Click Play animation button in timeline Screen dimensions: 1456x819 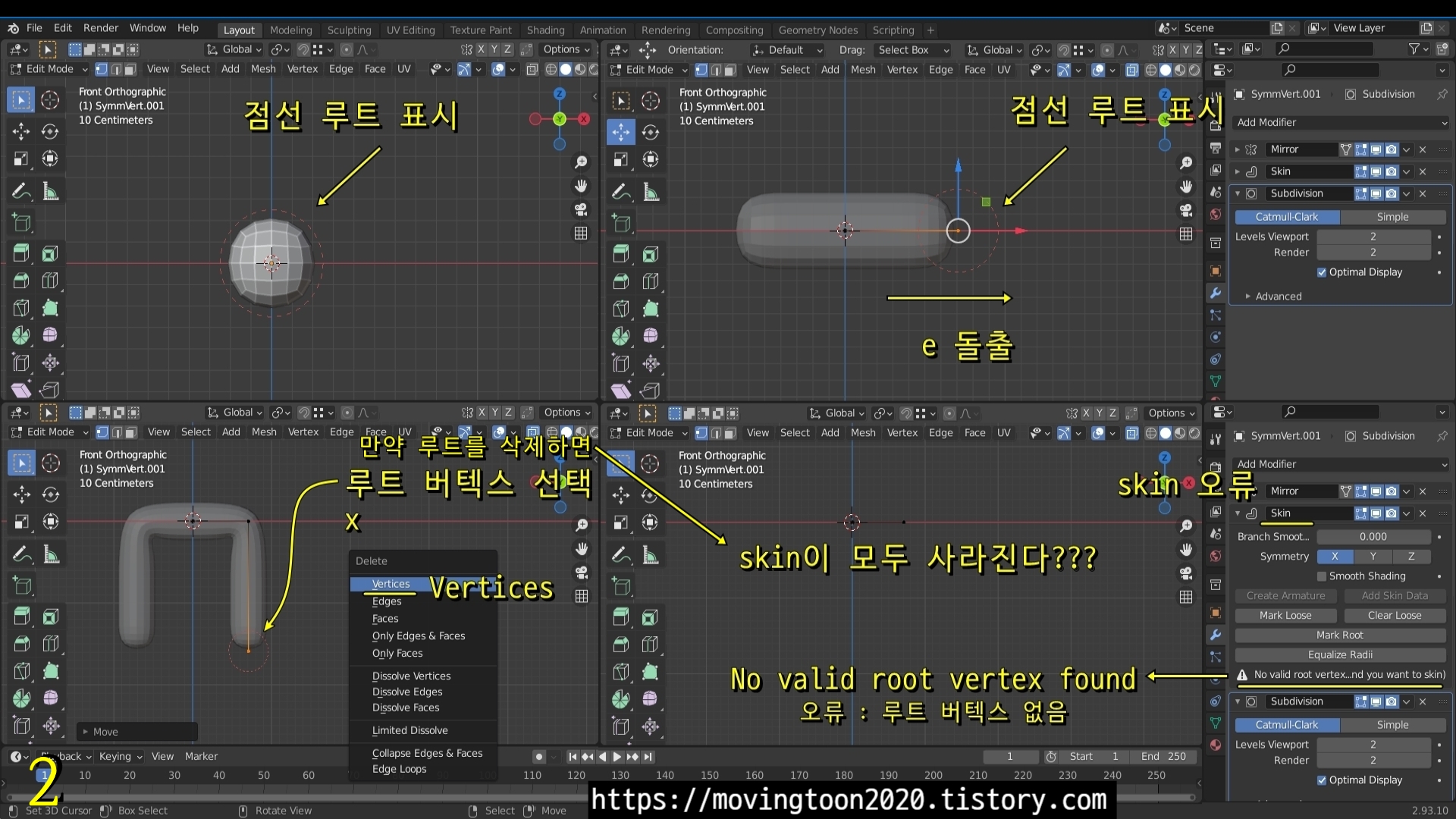(617, 756)
